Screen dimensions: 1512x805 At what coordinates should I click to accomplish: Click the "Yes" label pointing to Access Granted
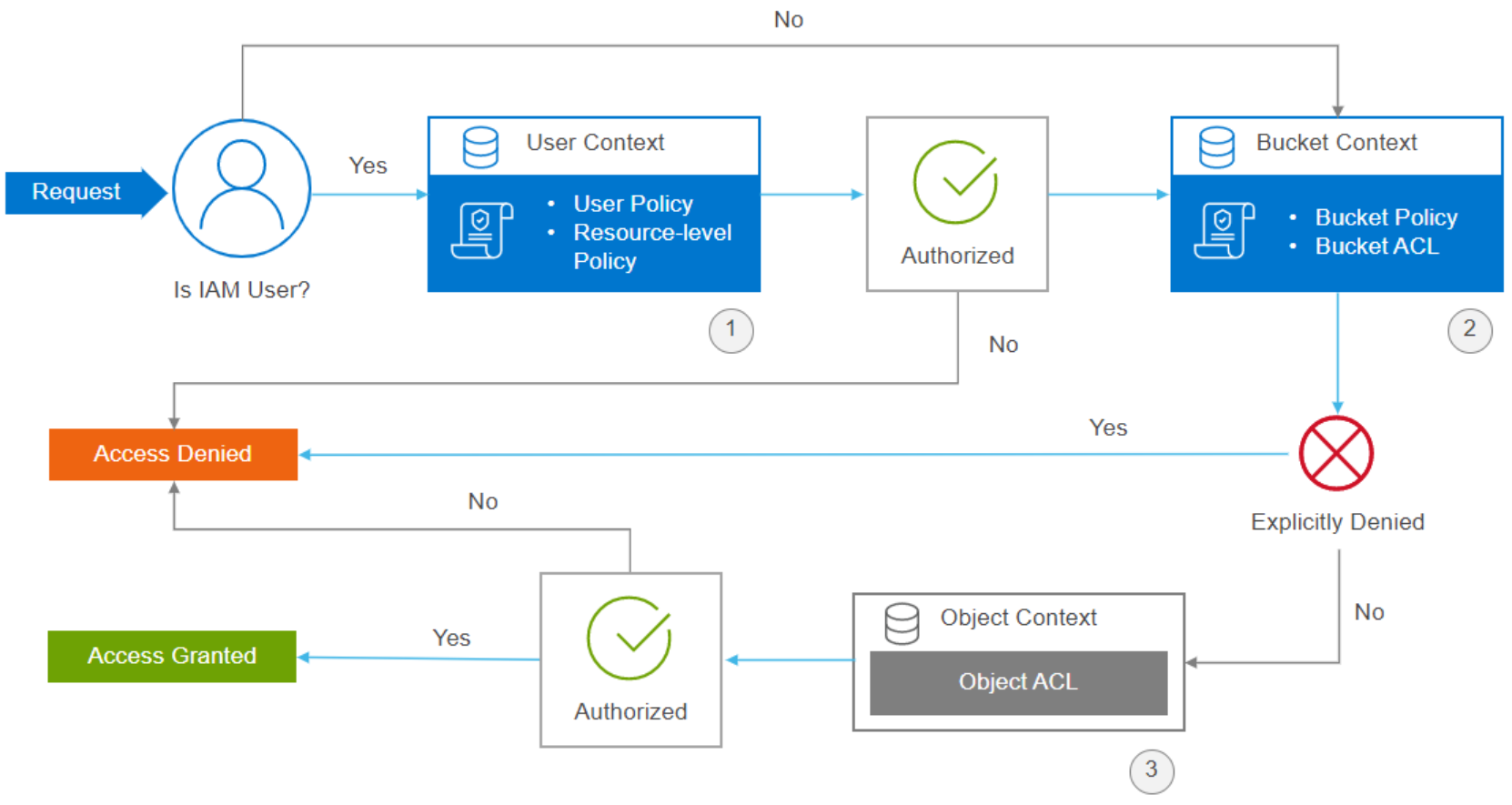point(451,638)
